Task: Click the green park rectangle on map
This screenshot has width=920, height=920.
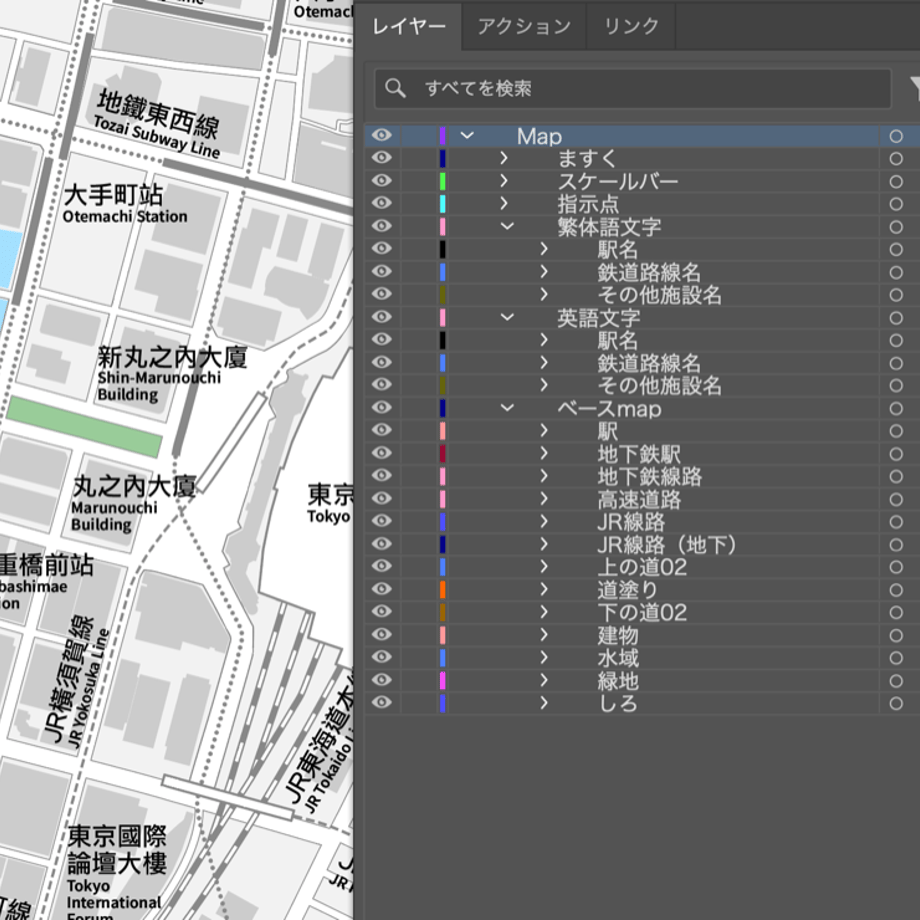Action: 83,427
